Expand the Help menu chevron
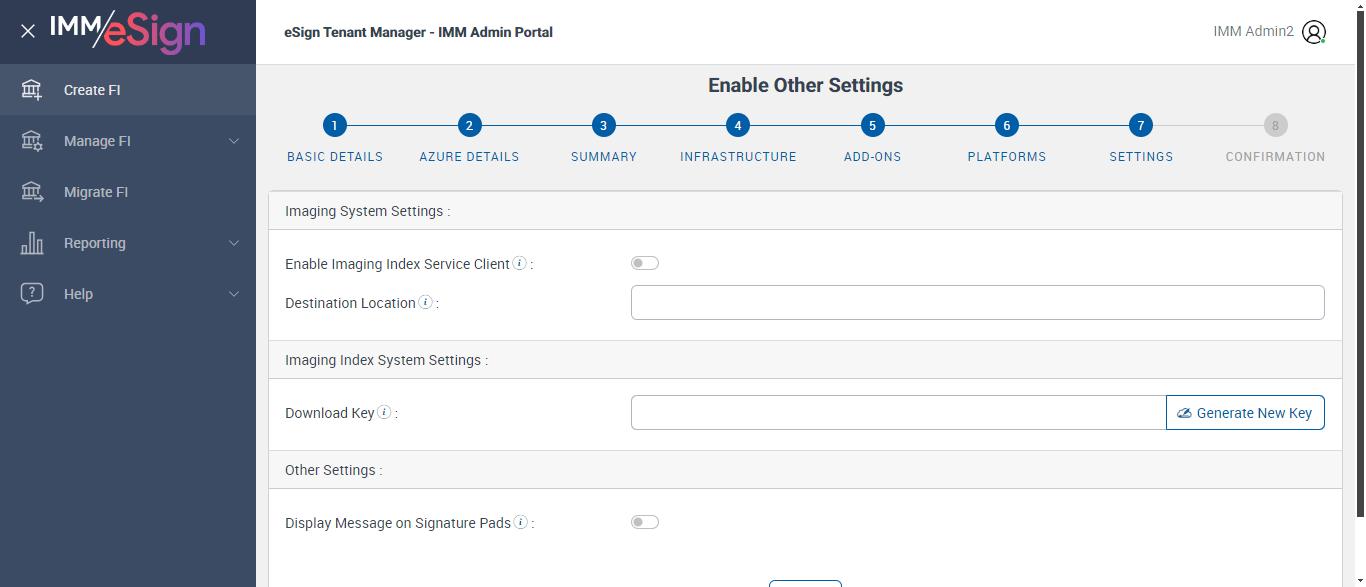Screen dimensions: 1366x587 coord(234,294)
